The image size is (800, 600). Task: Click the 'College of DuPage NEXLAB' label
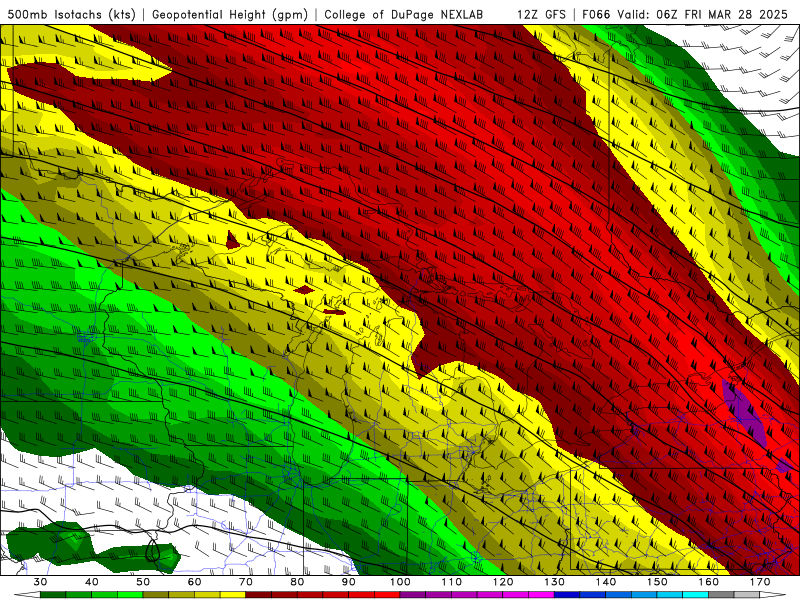pos(404,14)
